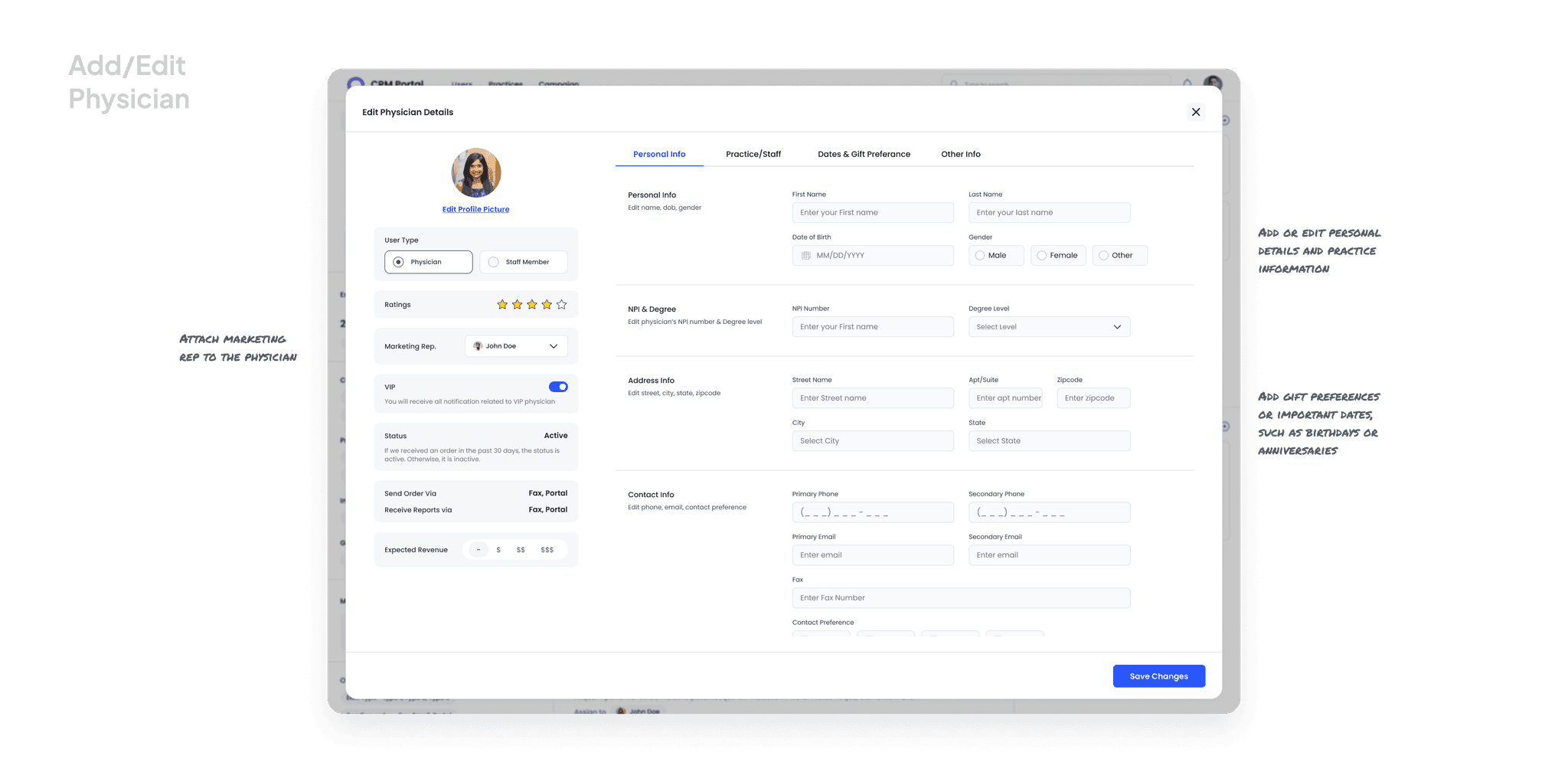Disable the VIP notification toggle

(559, 386)
